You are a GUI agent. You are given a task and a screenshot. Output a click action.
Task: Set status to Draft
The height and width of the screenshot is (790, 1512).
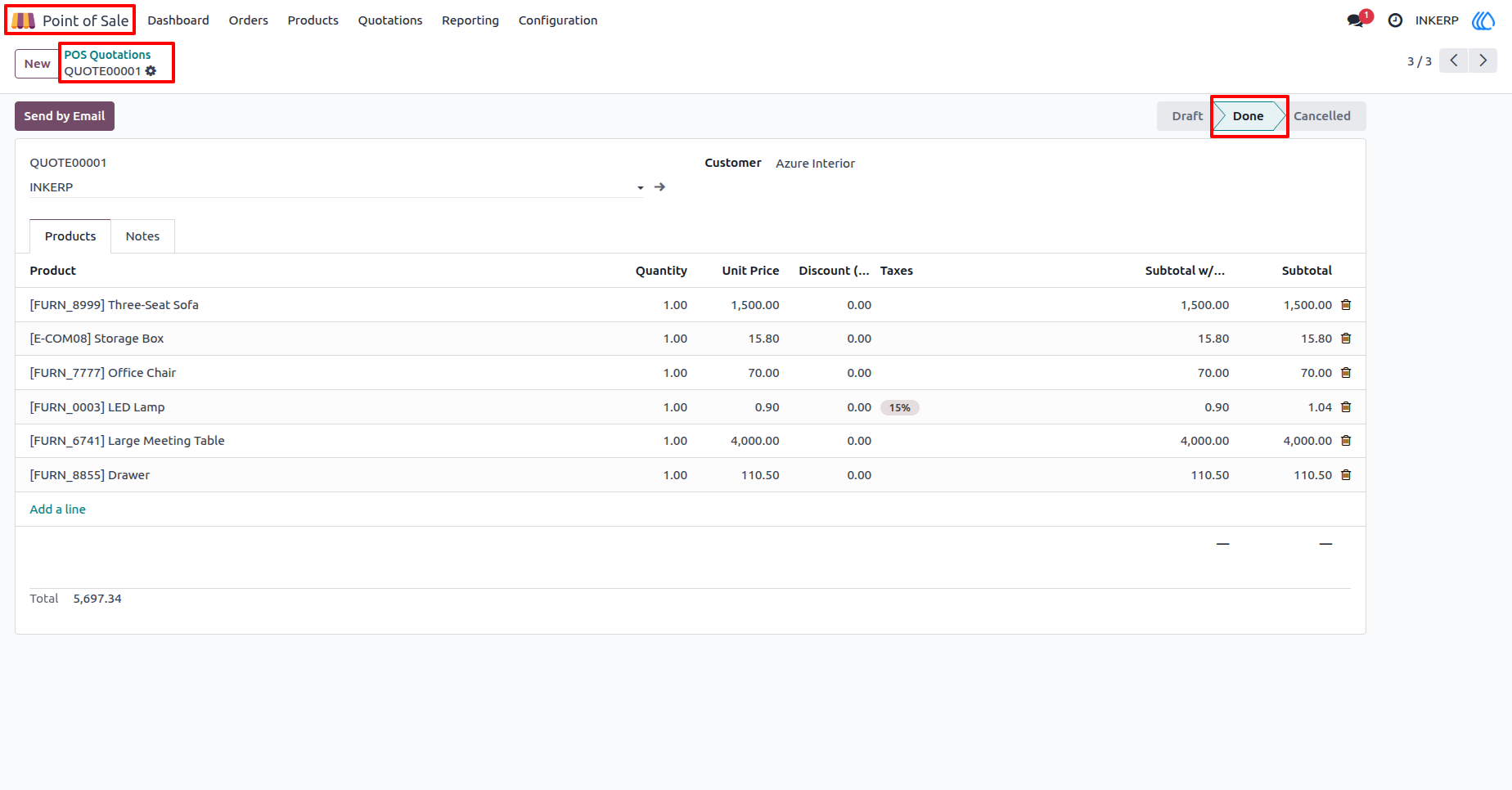pos(1187,116)
